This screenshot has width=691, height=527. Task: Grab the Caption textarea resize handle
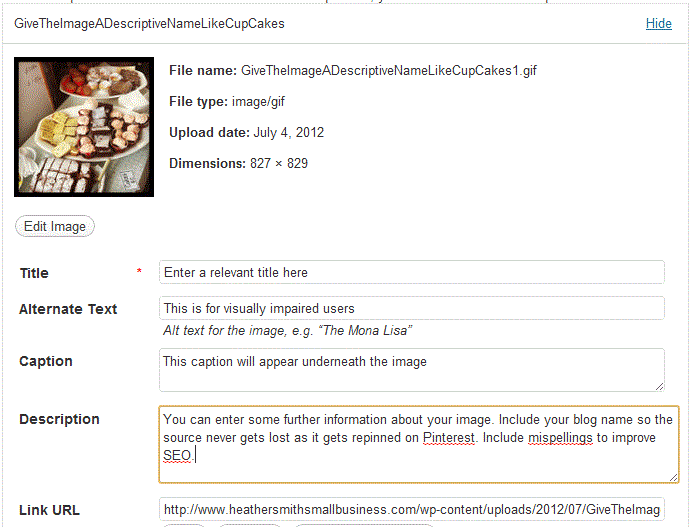(659, 386)
